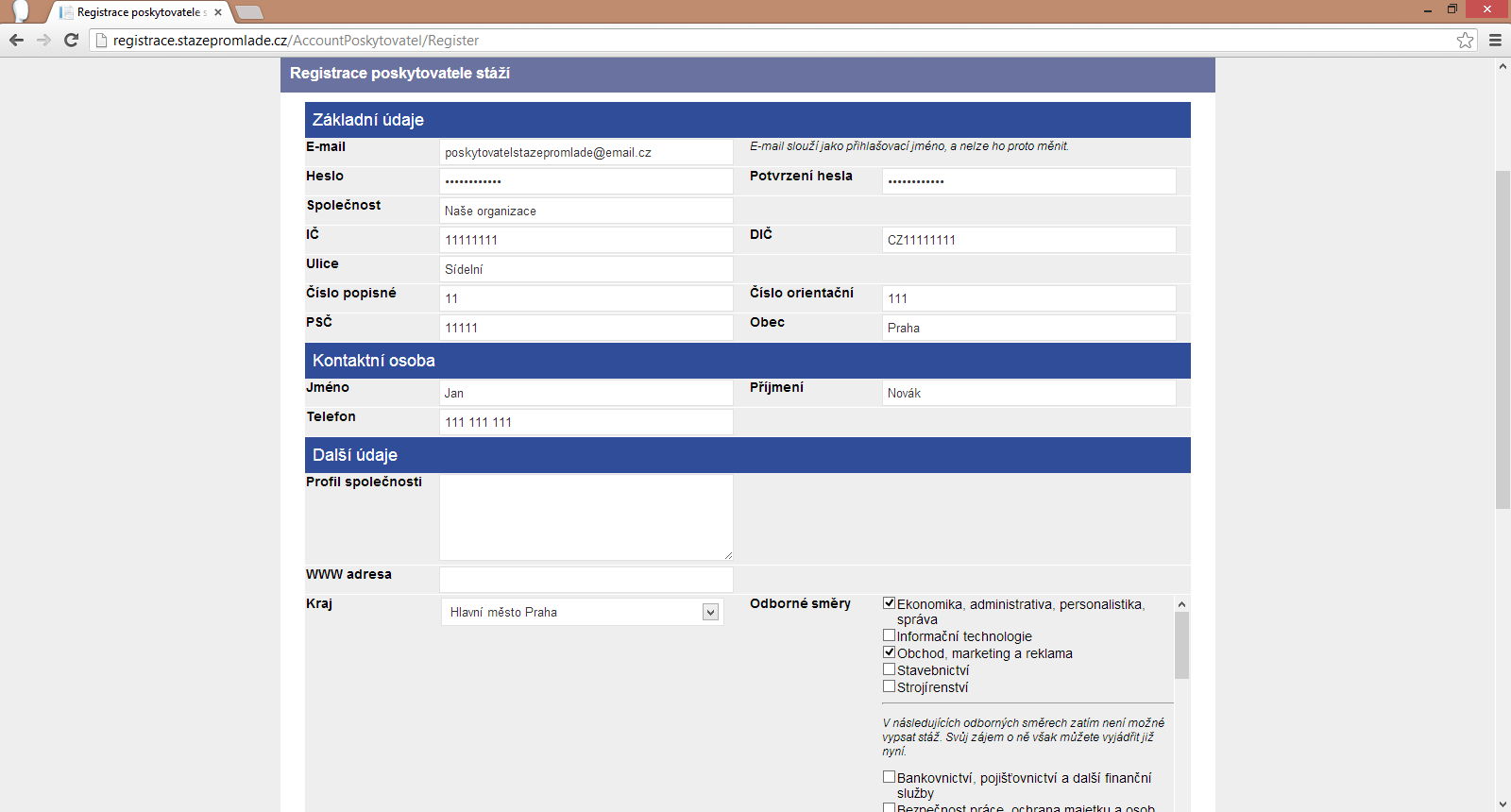Viewport: 1511px width, 812px height.
Task: Reload the registration page
Action: click(x=71, y=40)
